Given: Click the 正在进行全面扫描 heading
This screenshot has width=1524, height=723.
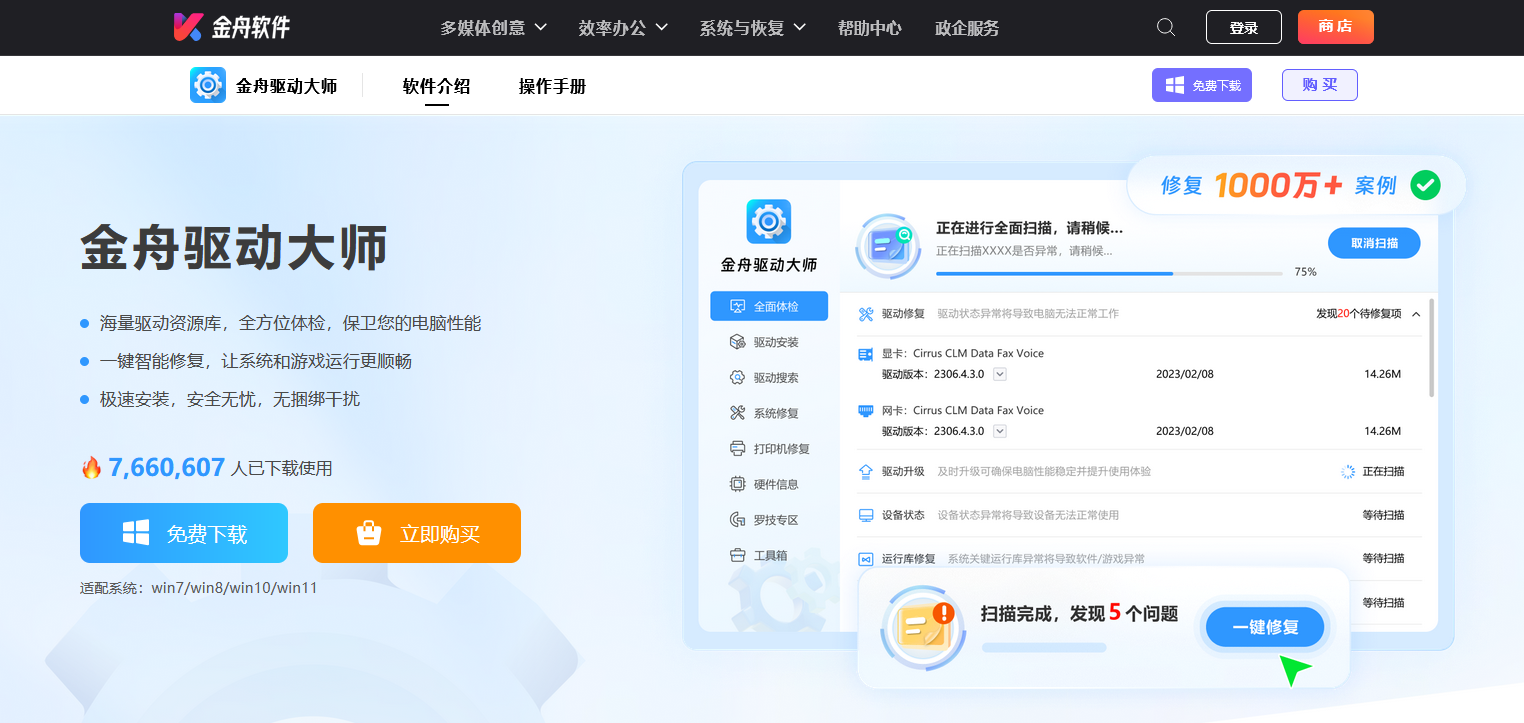Looking at the screenshot, I should 1029,228.
